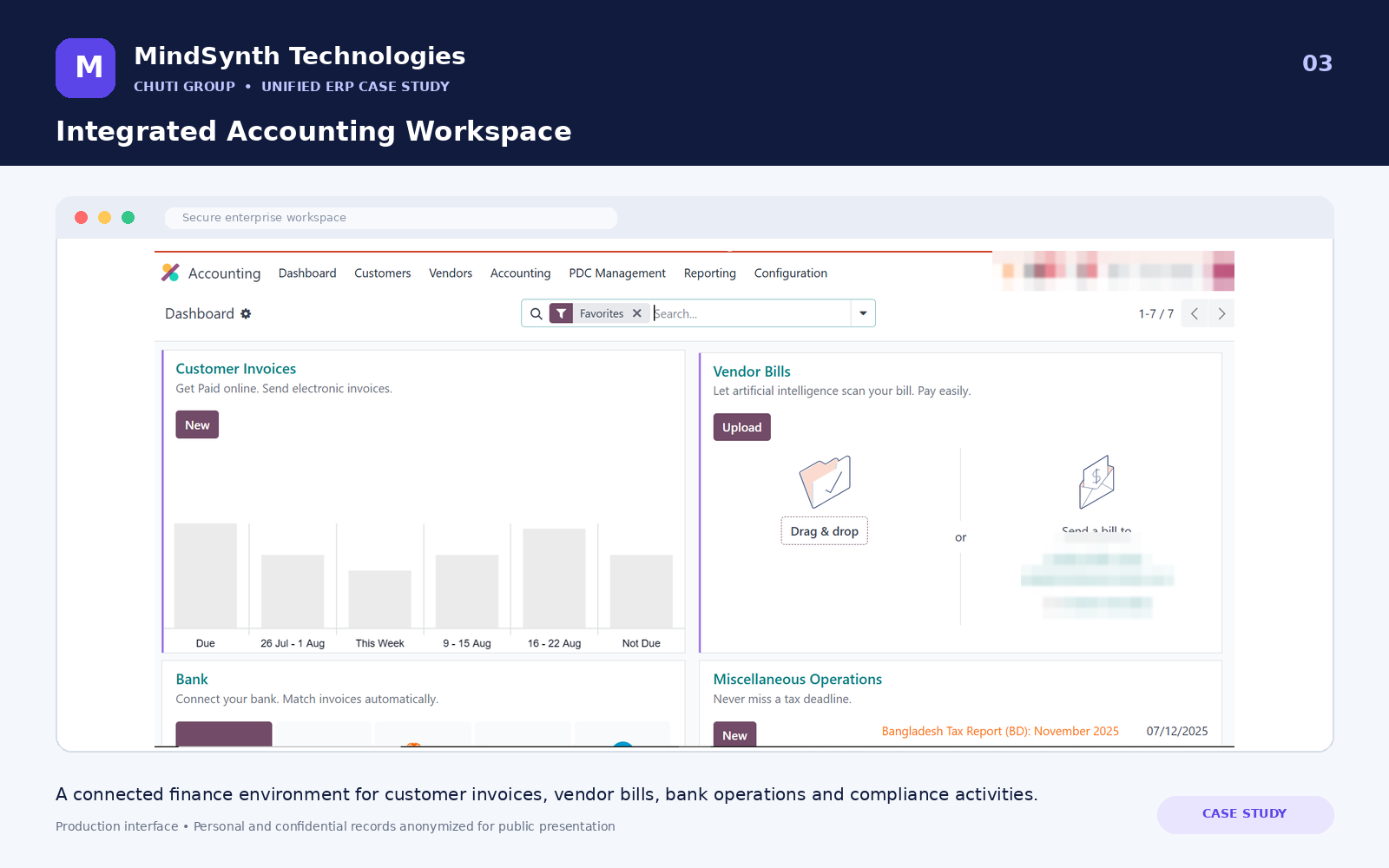Open the Configuration menu
This screenshot has width=1389, height=868.
[x=790, y=273]
